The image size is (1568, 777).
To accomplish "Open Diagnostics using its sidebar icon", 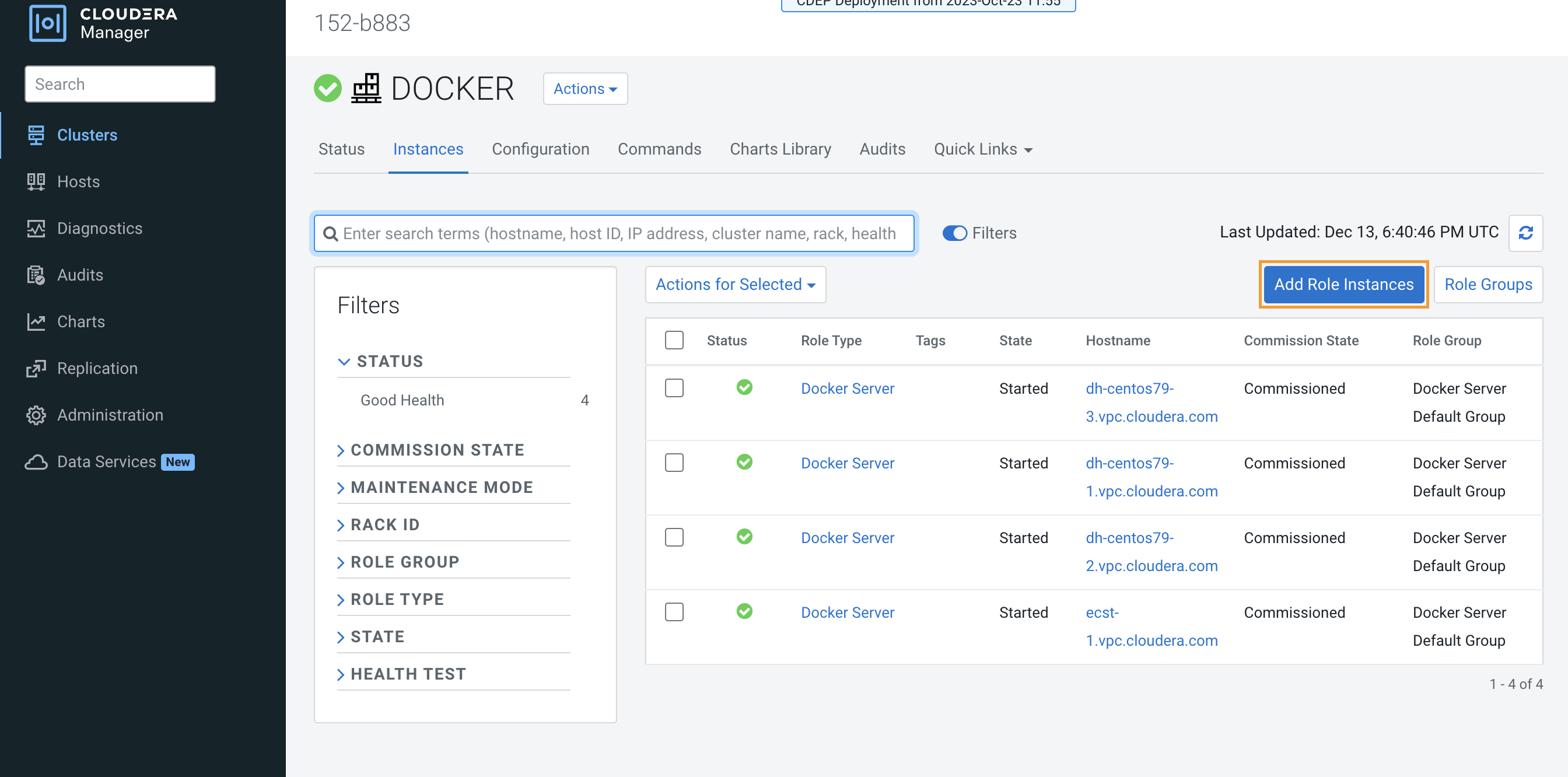I will click(x=36, y=229).
